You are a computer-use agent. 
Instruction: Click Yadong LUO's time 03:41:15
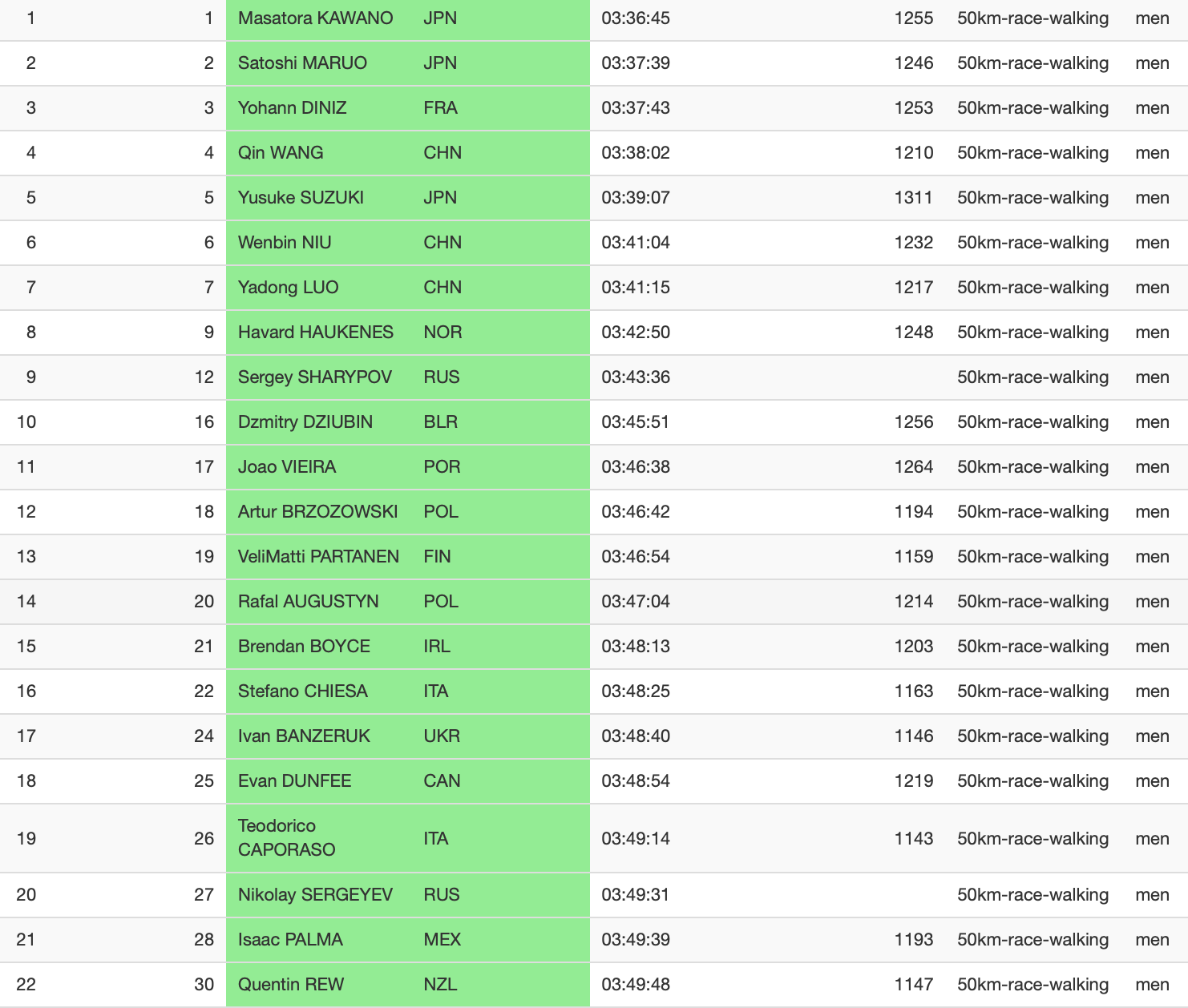[636, 288]
